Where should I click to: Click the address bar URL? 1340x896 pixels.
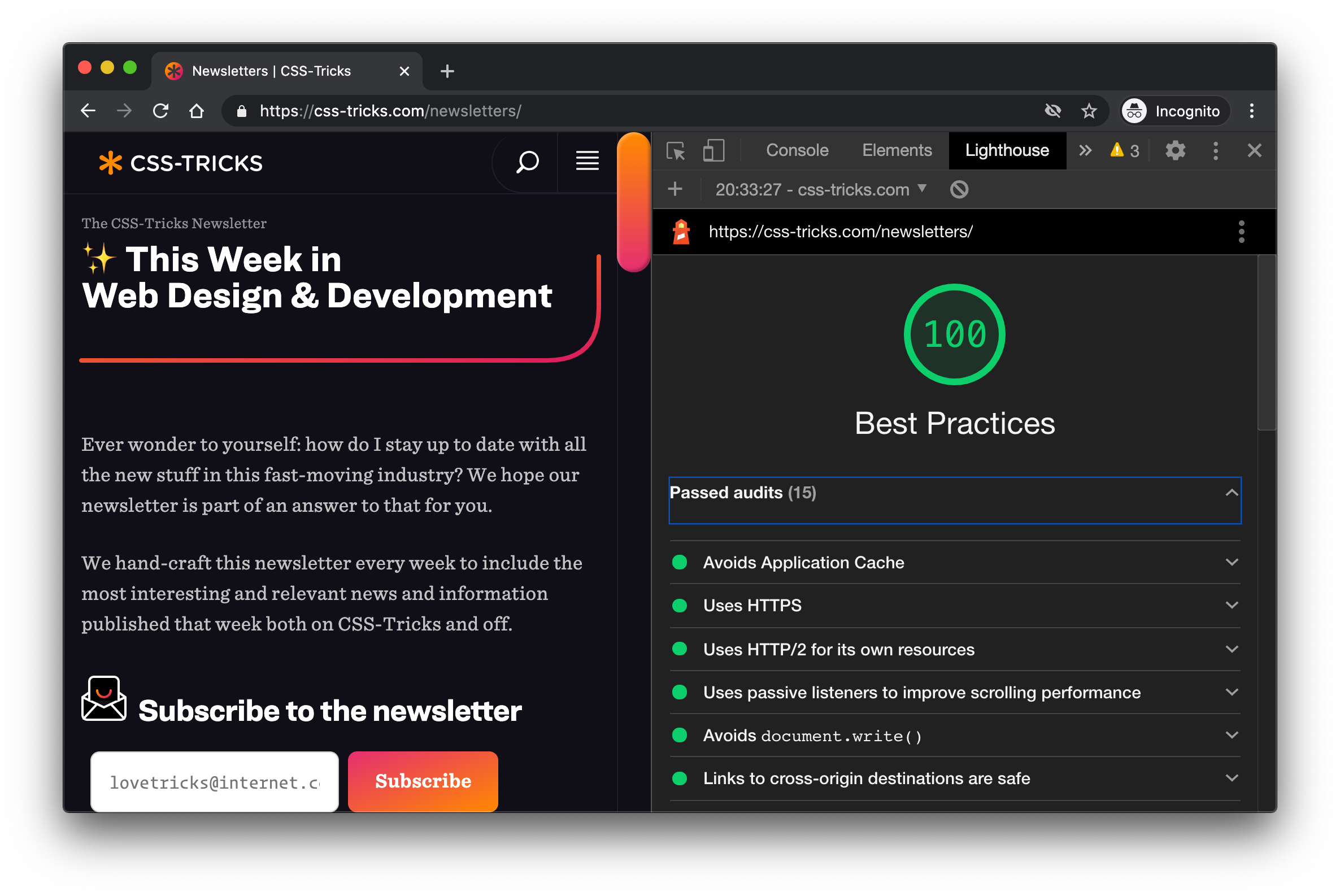point(391,111)
